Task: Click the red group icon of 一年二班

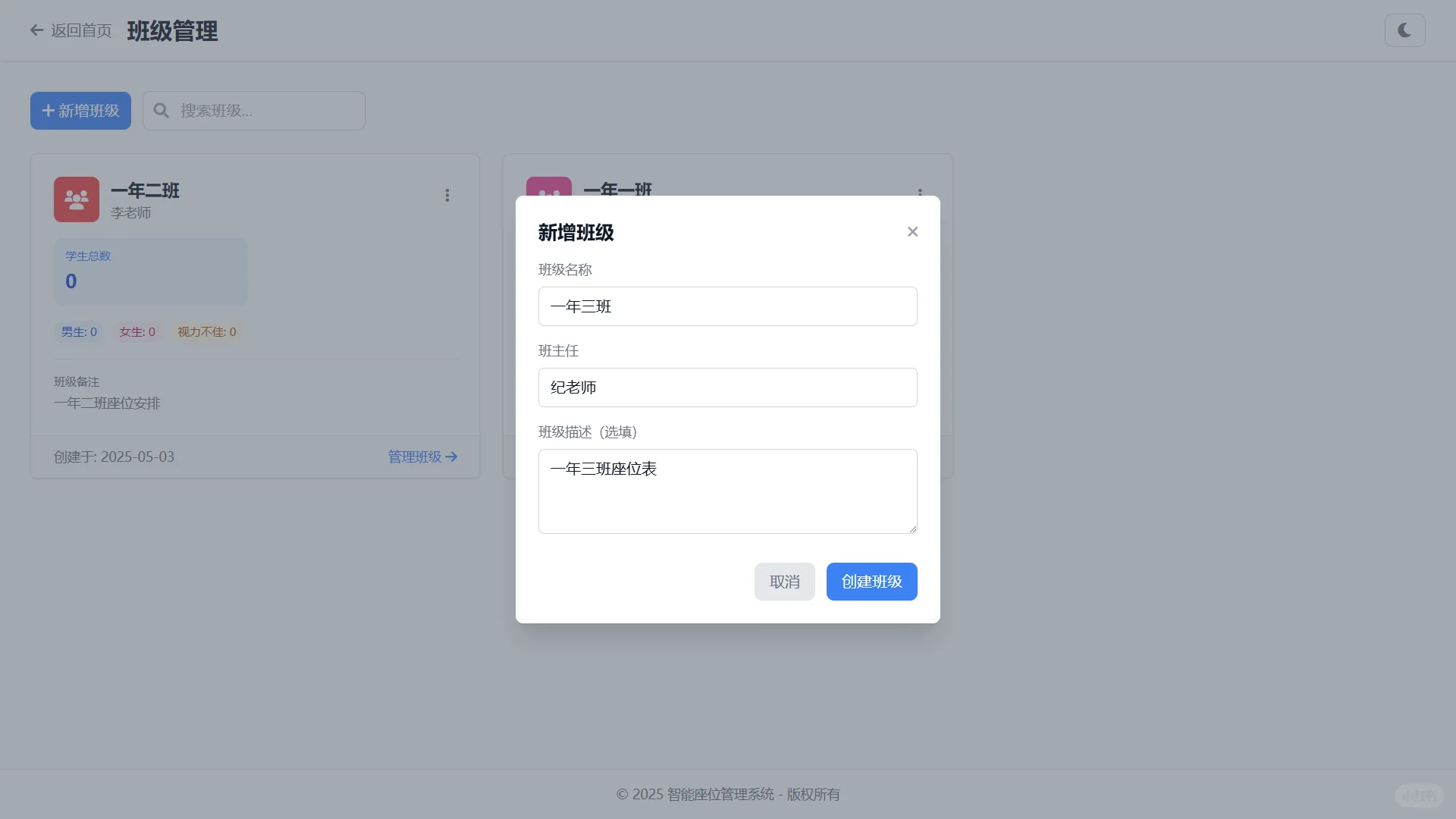Action: (x=77, y=199)
